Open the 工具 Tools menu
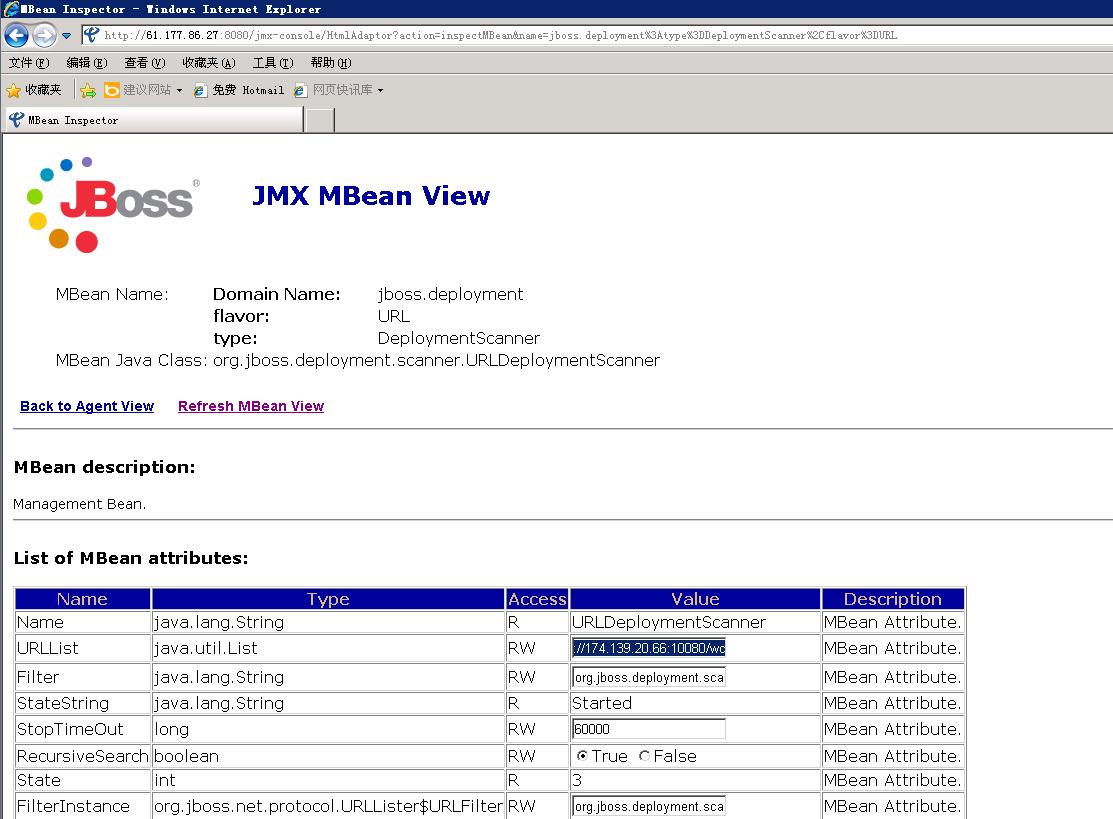 coord(273,63)
